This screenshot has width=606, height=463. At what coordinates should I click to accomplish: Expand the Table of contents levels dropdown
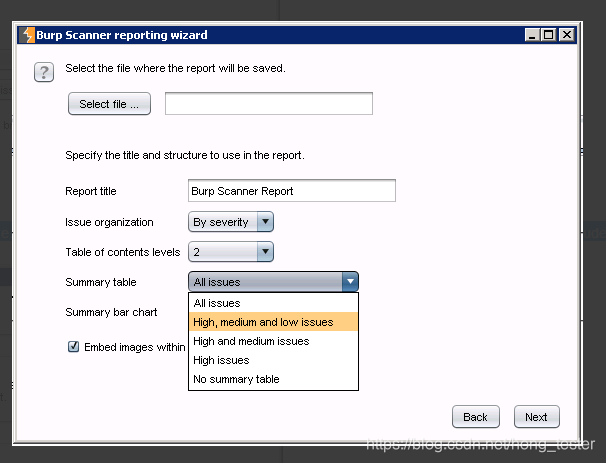(231, 252)
